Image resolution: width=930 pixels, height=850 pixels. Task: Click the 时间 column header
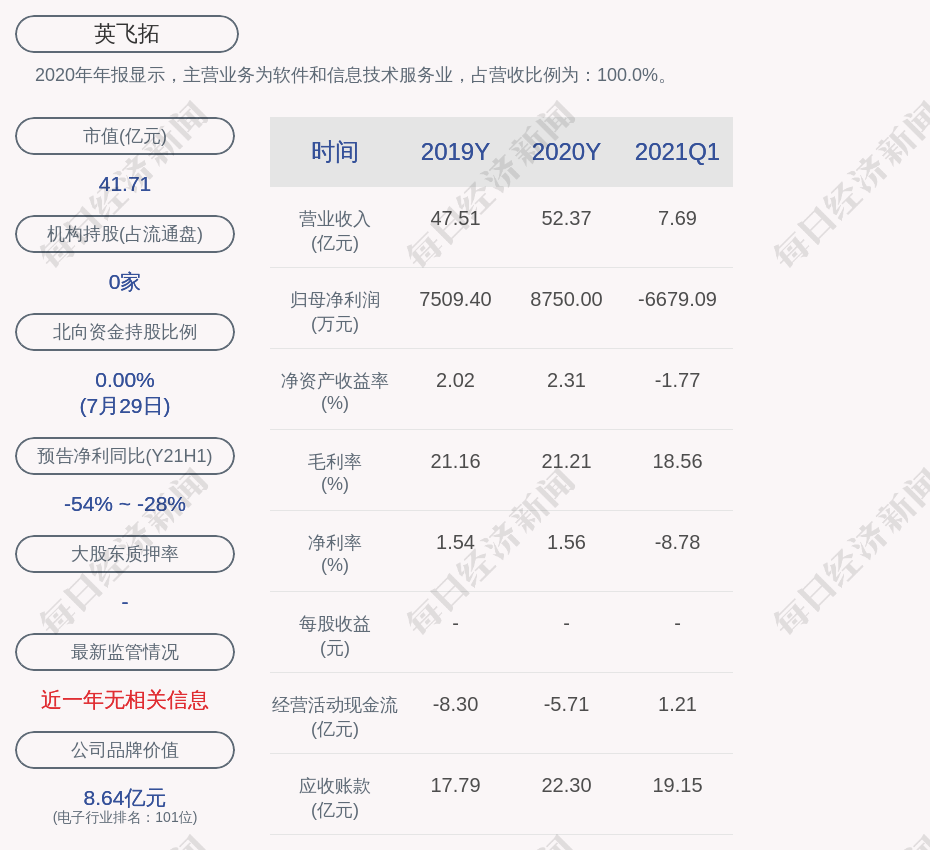click(x=335, y=152)
